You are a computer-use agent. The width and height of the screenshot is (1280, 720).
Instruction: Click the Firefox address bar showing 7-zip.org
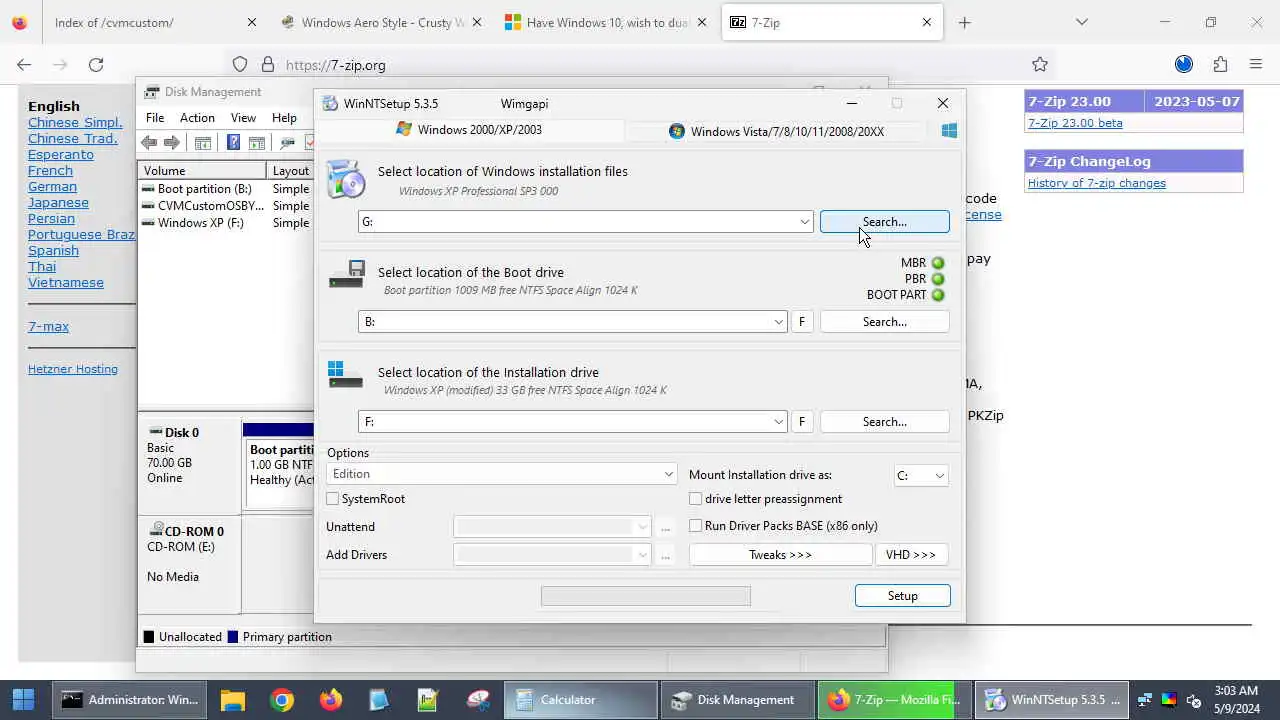point(640,65)
